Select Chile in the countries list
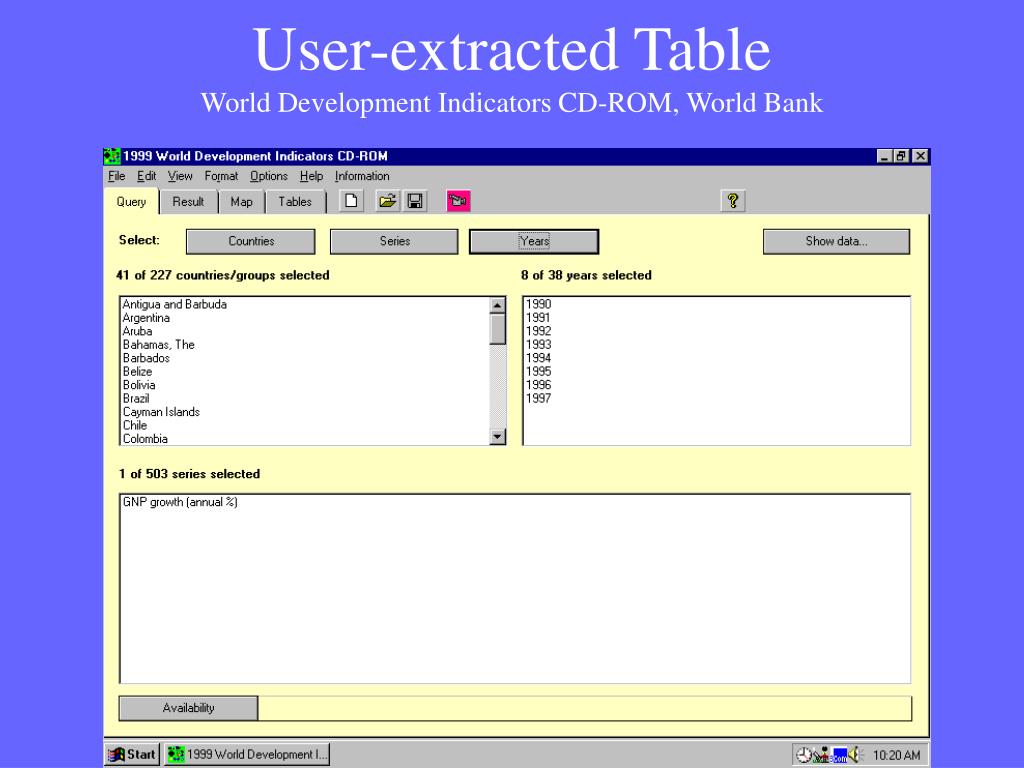Viewport: 1024px width, 768px height. (x=135, y=425)
